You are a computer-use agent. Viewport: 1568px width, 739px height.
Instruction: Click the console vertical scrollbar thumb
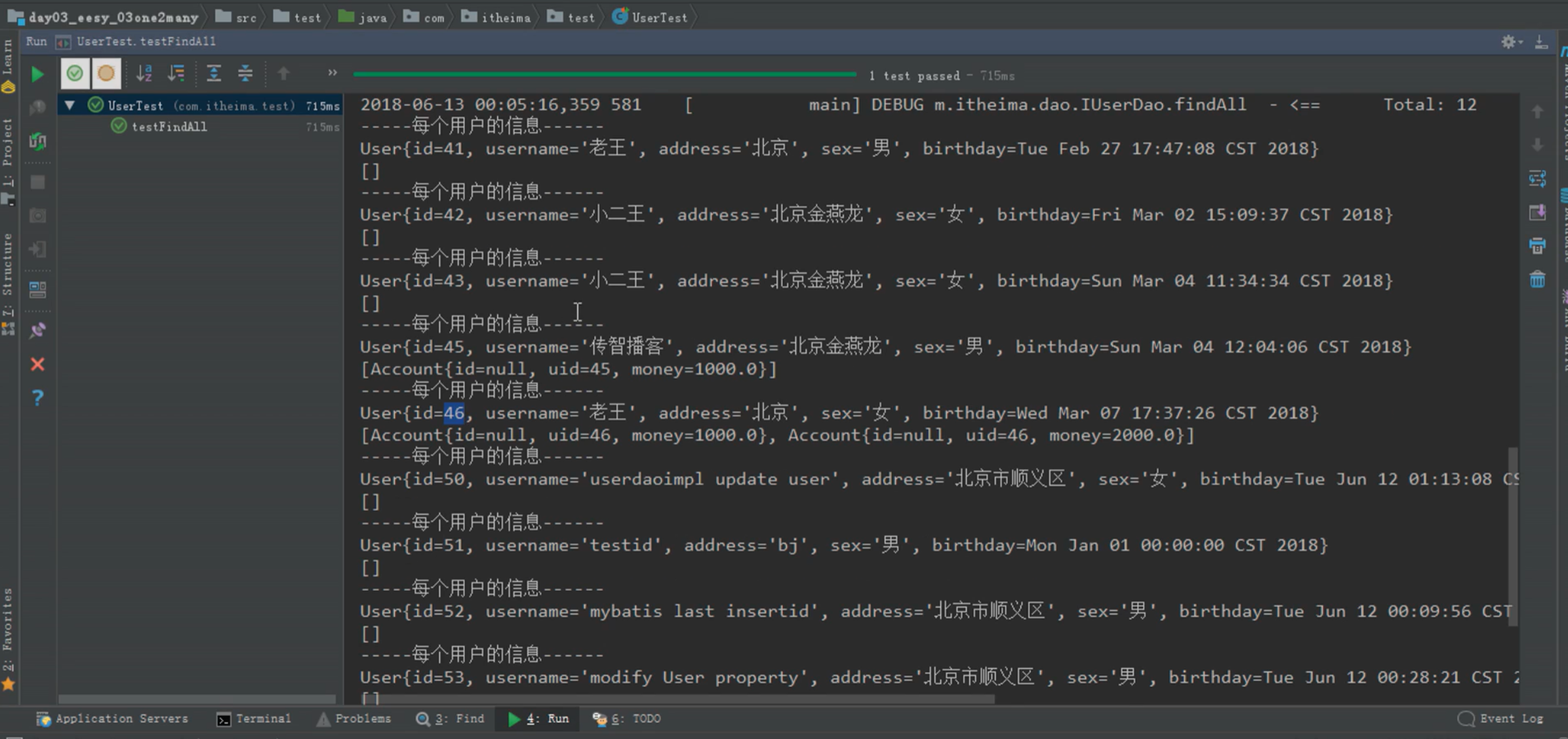(x=1512, y=538)
